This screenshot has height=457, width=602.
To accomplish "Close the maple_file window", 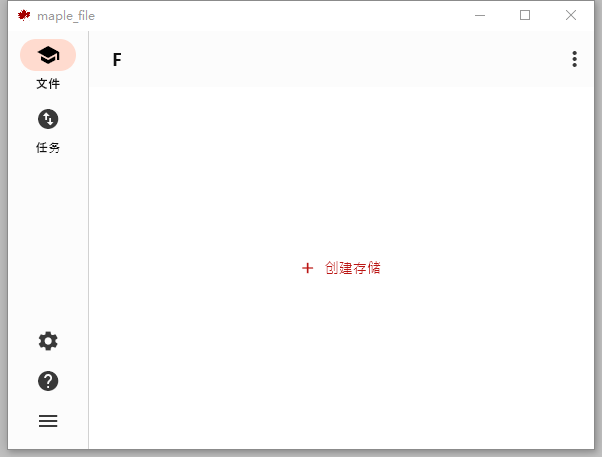I will [x=571, y=15].
